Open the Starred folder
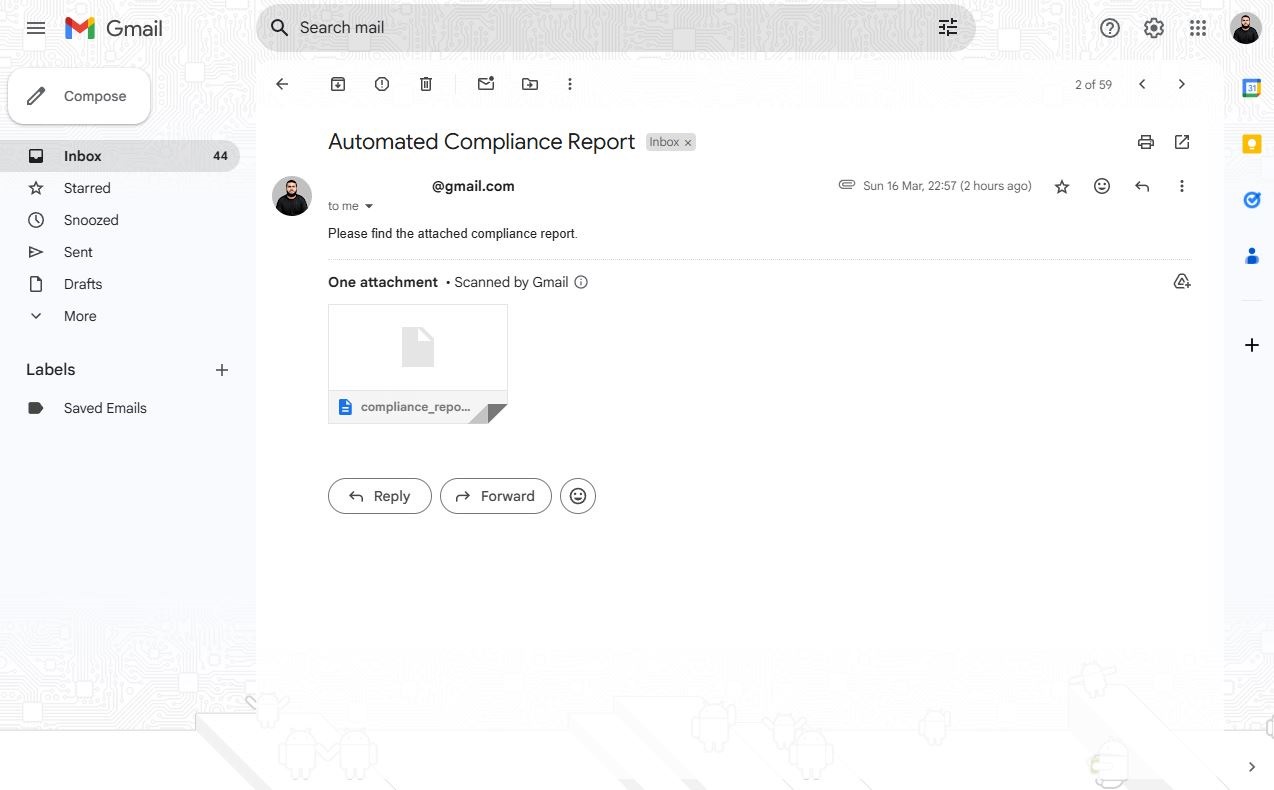 pyautogui.click(x=120, y=188)
